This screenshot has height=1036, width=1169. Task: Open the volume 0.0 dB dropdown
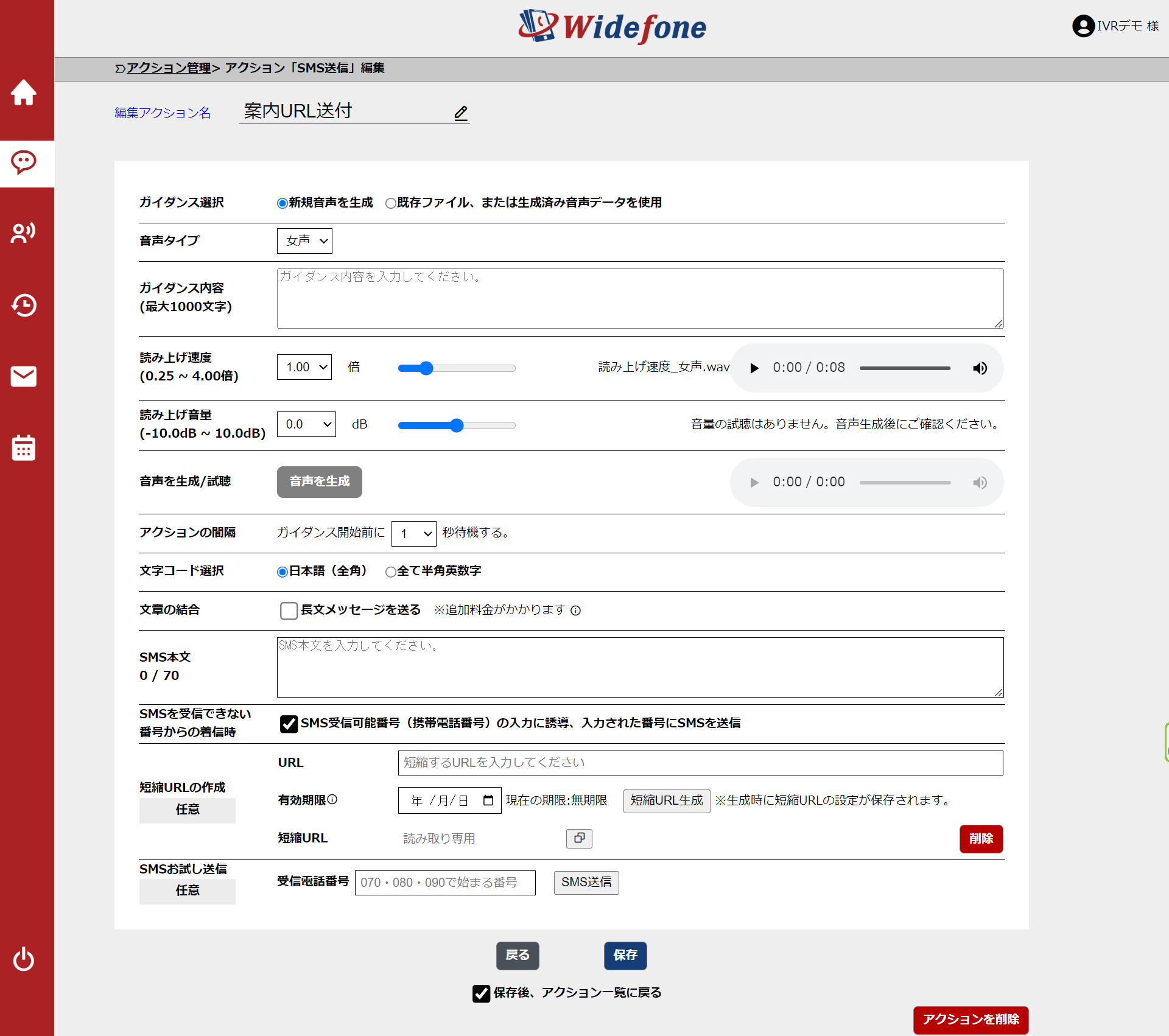tap(306, 424)
